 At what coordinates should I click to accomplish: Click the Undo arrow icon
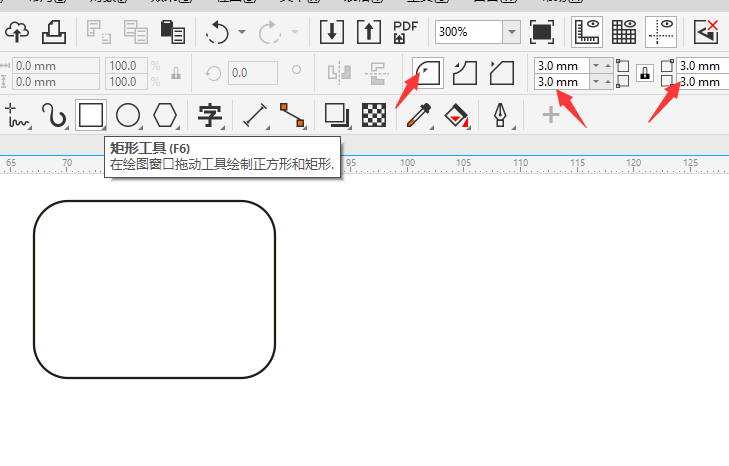[217, 32]
